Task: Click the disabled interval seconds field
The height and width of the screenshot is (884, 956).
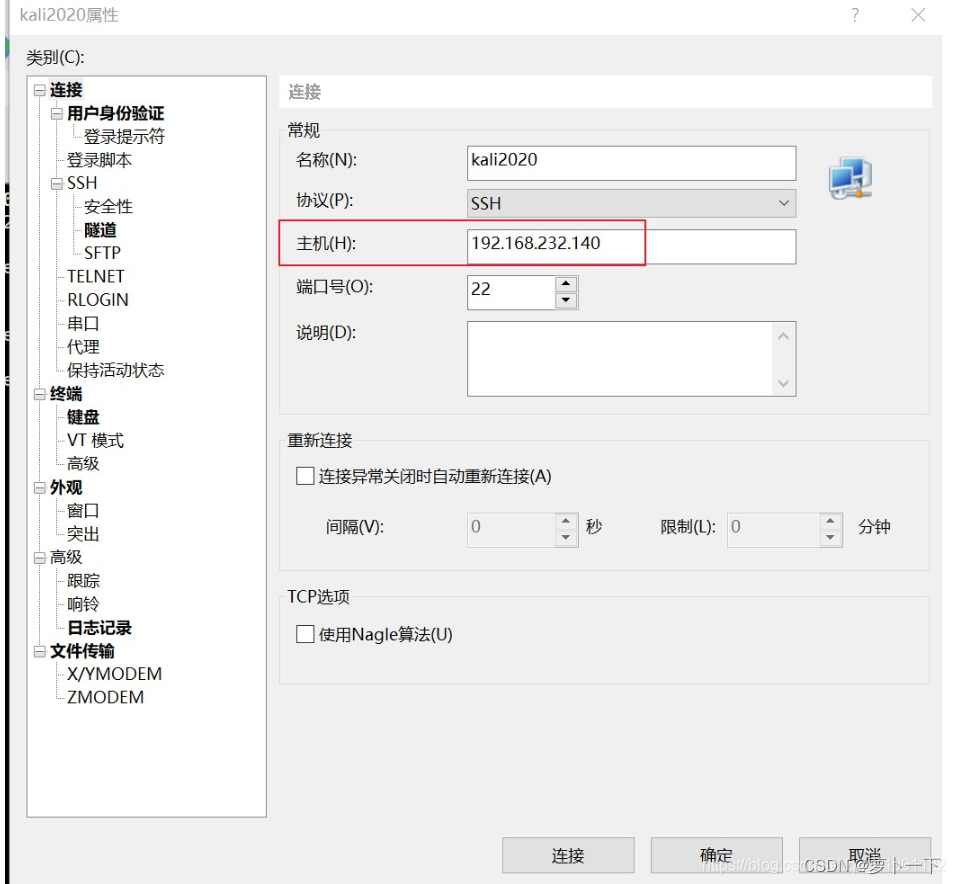Action: pos(511,530)
